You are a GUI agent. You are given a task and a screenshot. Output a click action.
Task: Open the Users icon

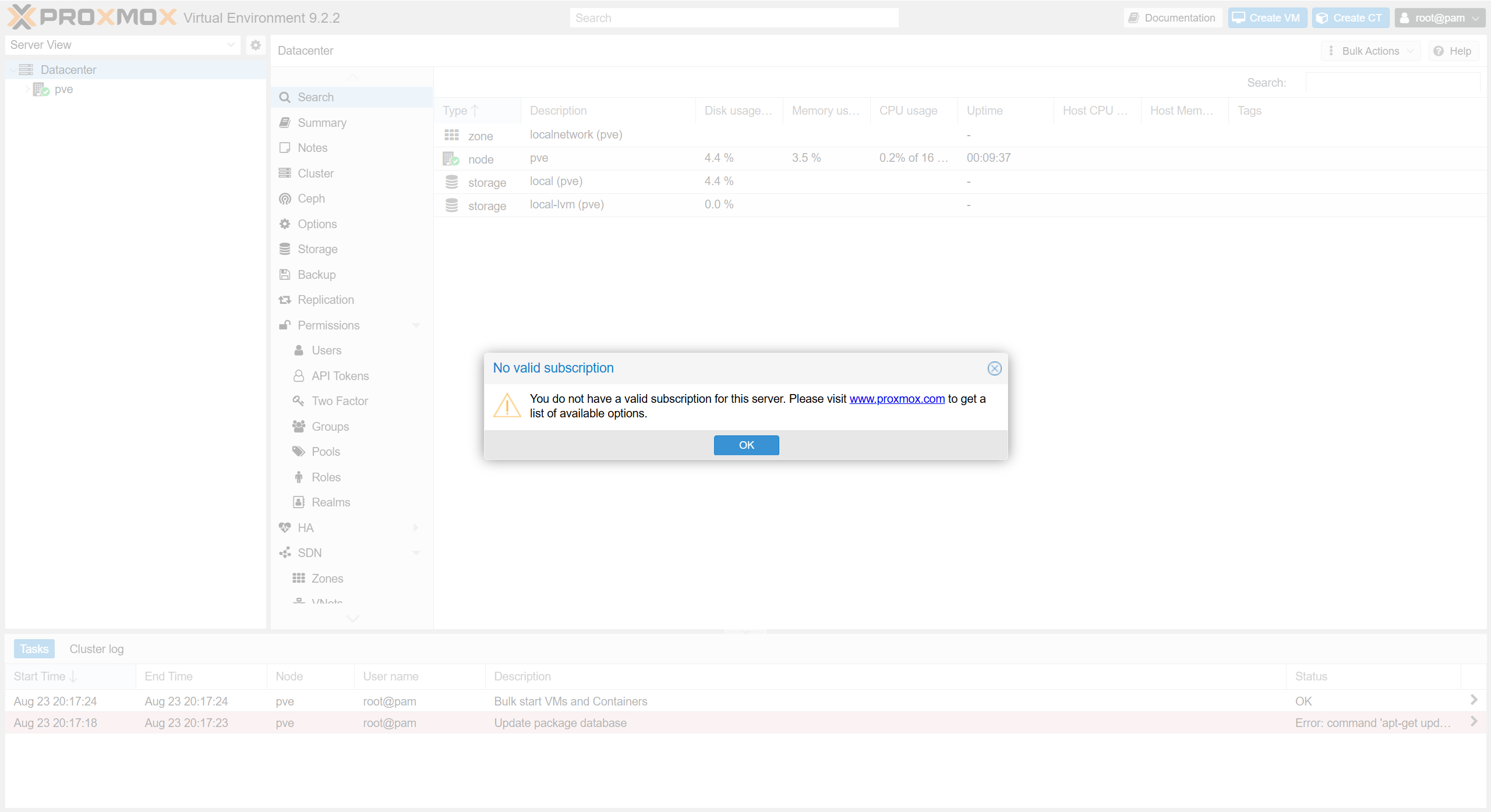point(299,350)
